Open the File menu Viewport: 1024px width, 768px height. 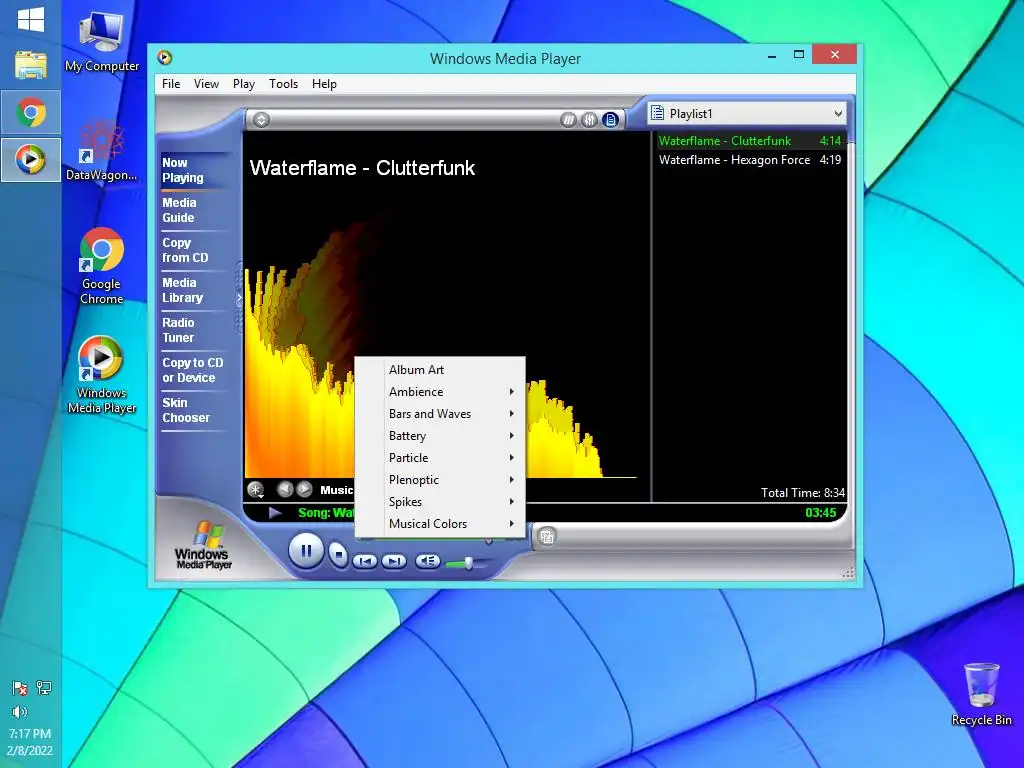click(x=171, y=84)
